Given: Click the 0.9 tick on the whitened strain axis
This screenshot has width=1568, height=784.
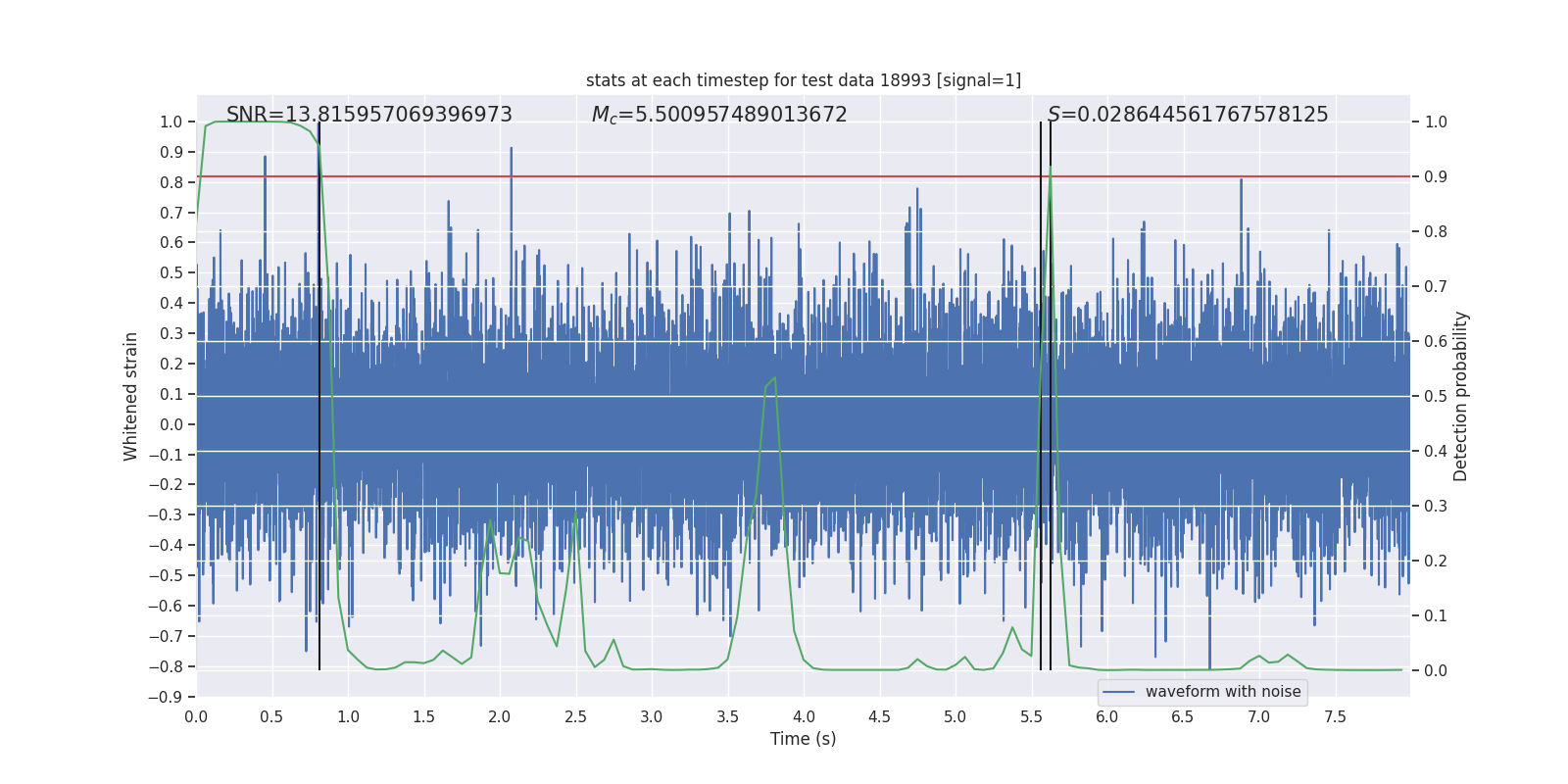Looking at the screenshot, I should coord(171,153).
